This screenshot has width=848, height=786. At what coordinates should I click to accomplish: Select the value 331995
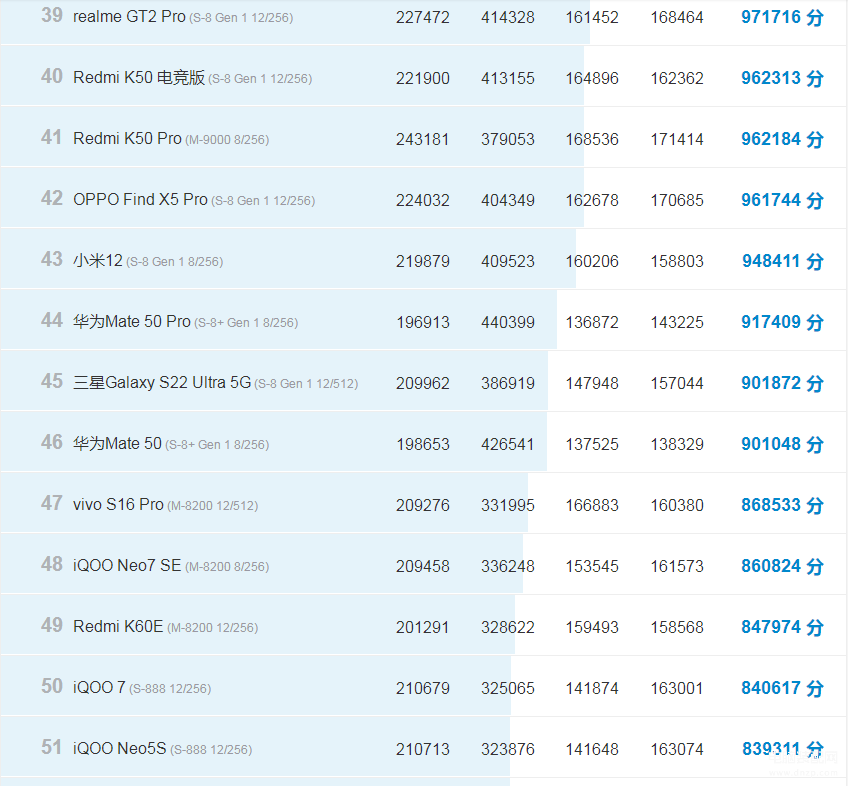[508, 506]
